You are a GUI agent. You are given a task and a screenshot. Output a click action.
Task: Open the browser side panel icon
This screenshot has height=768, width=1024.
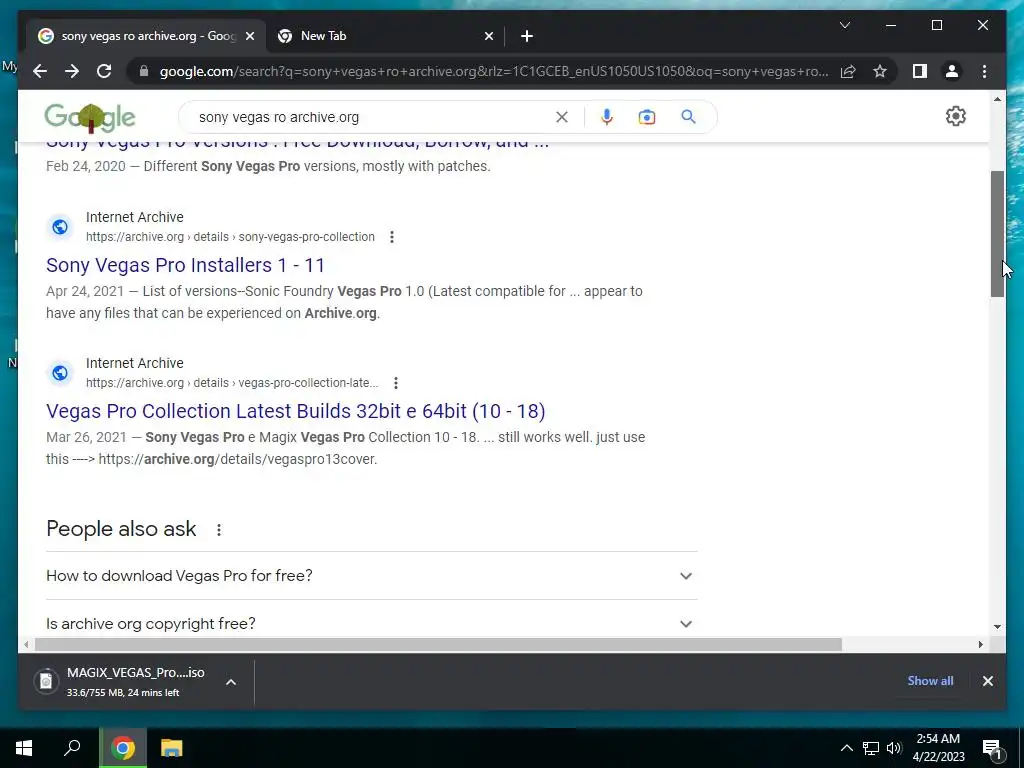[920, 71]
